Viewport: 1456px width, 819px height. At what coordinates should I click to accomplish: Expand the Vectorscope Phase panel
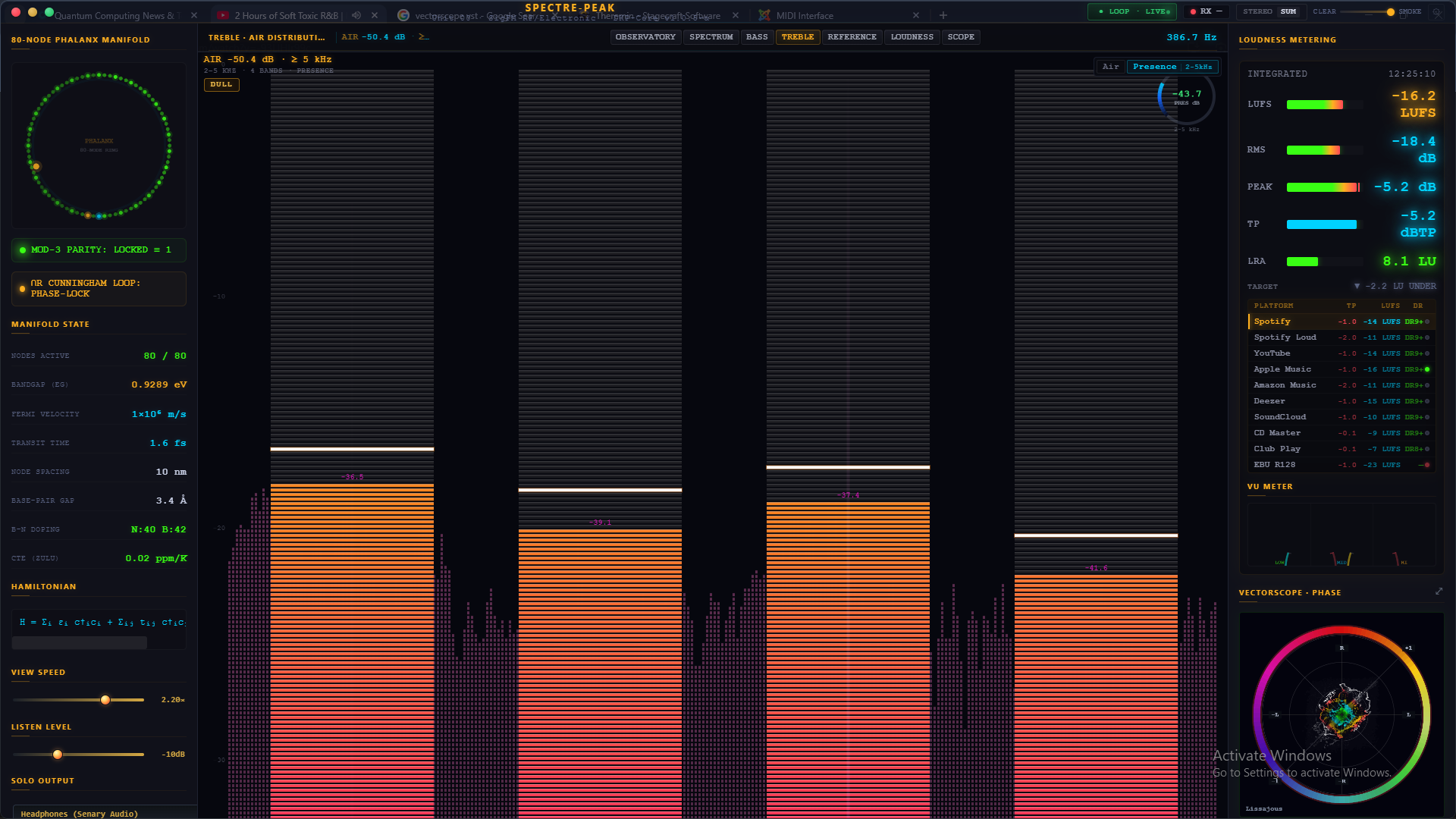[1439, 591]
